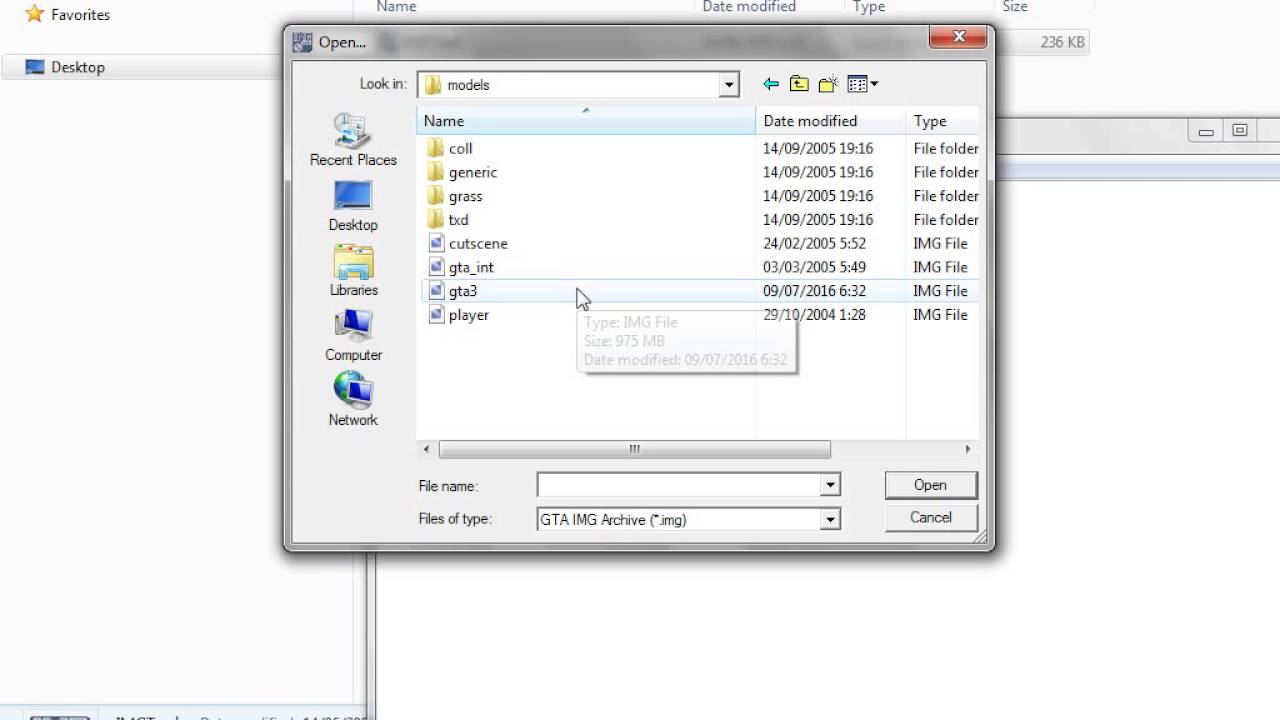This screenshot has height=720, width=1280.
Task: Open Libraries in the dialog places bar
Action: point(353,261)
